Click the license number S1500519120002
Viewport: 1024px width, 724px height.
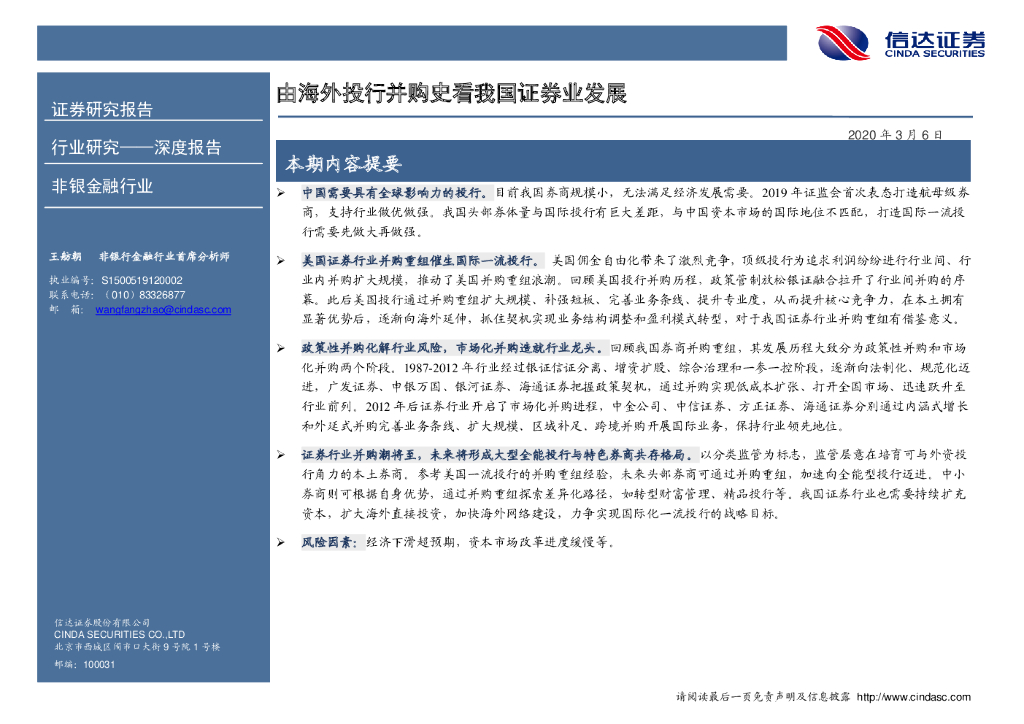coord(142,280)
